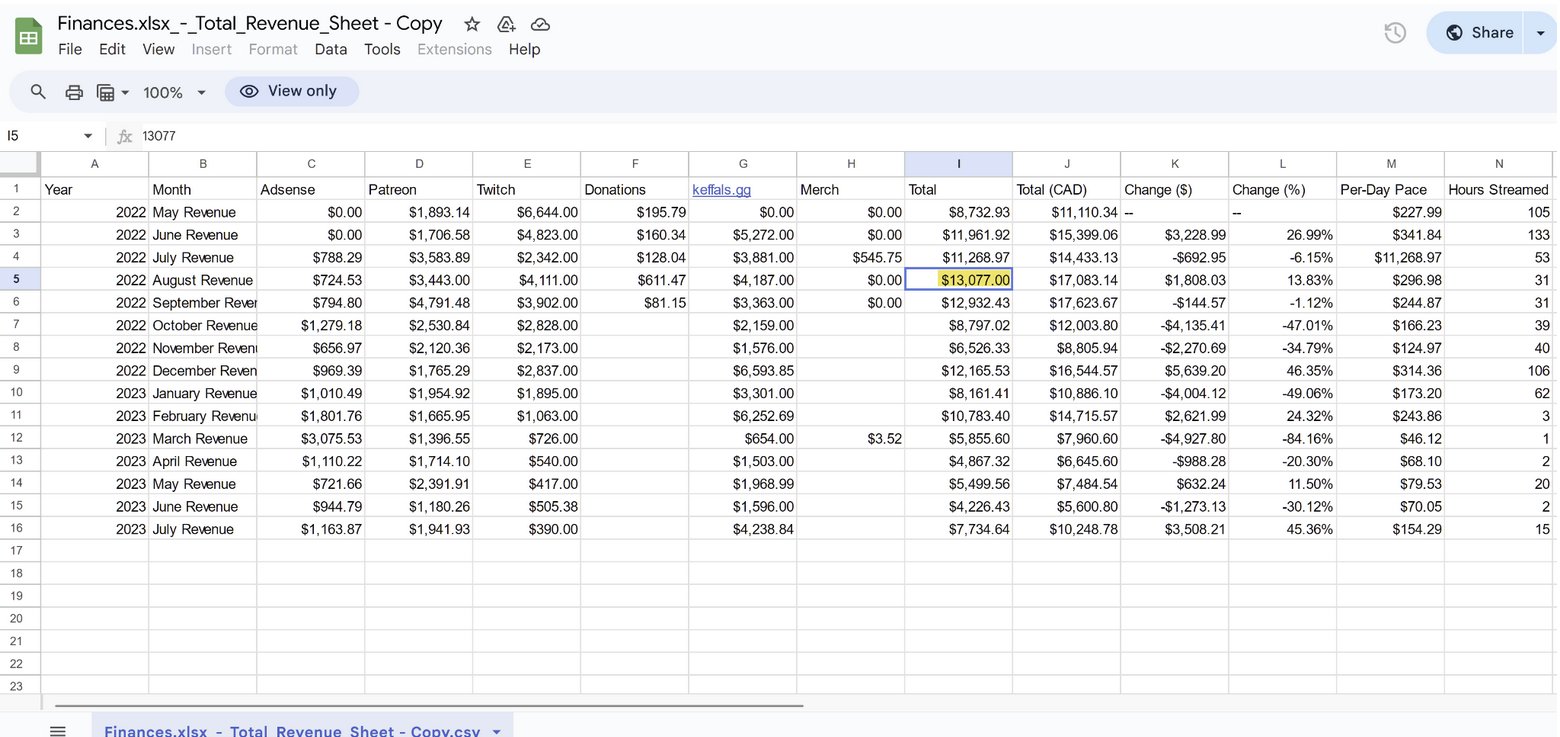This screenshot has width=1560, height=737.
Task: Select the $4,238.84 keffals.gg cell
Action: click(742, 529)
